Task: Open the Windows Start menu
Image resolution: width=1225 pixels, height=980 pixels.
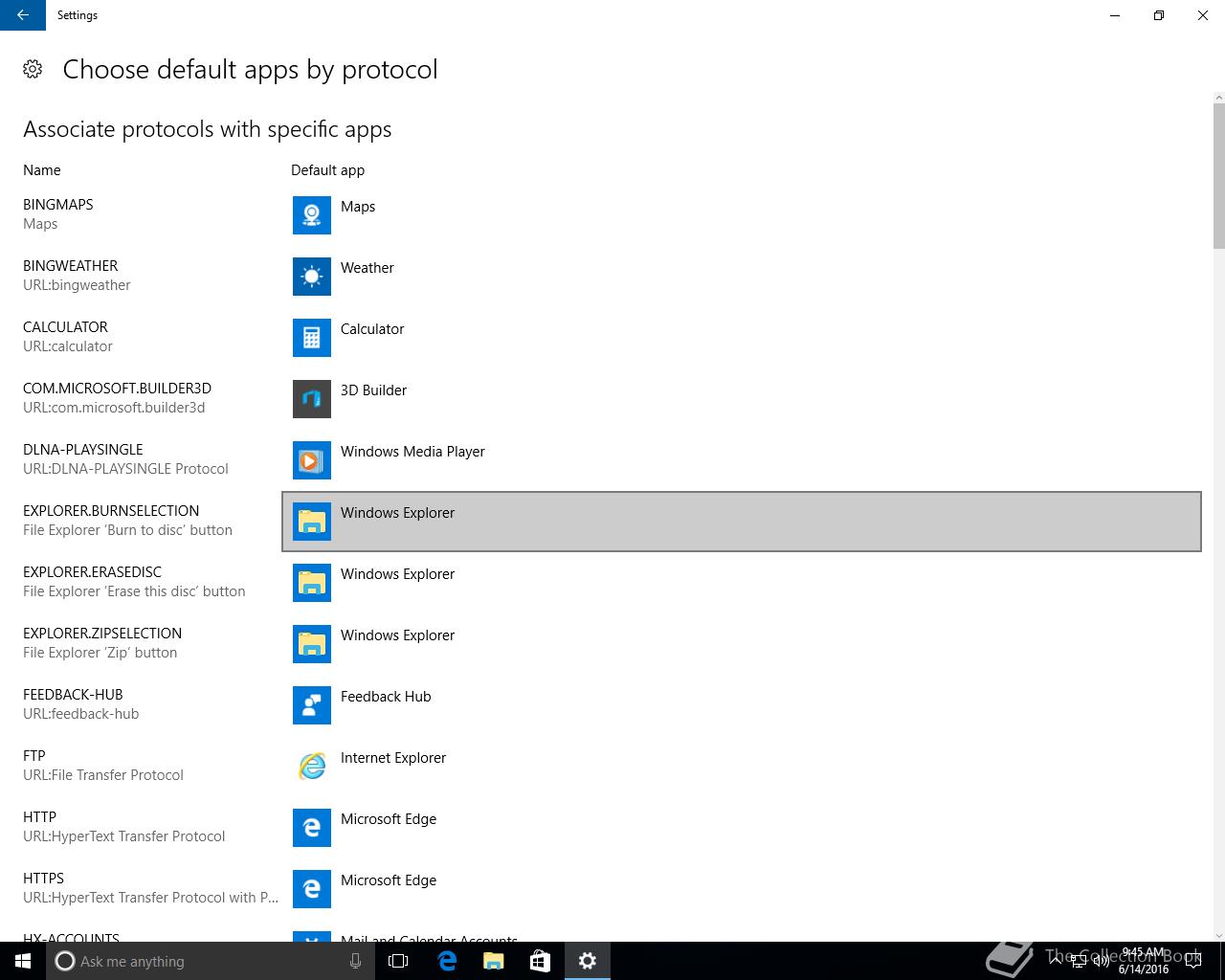Action: pyautogui.click(x=23, y=961)
